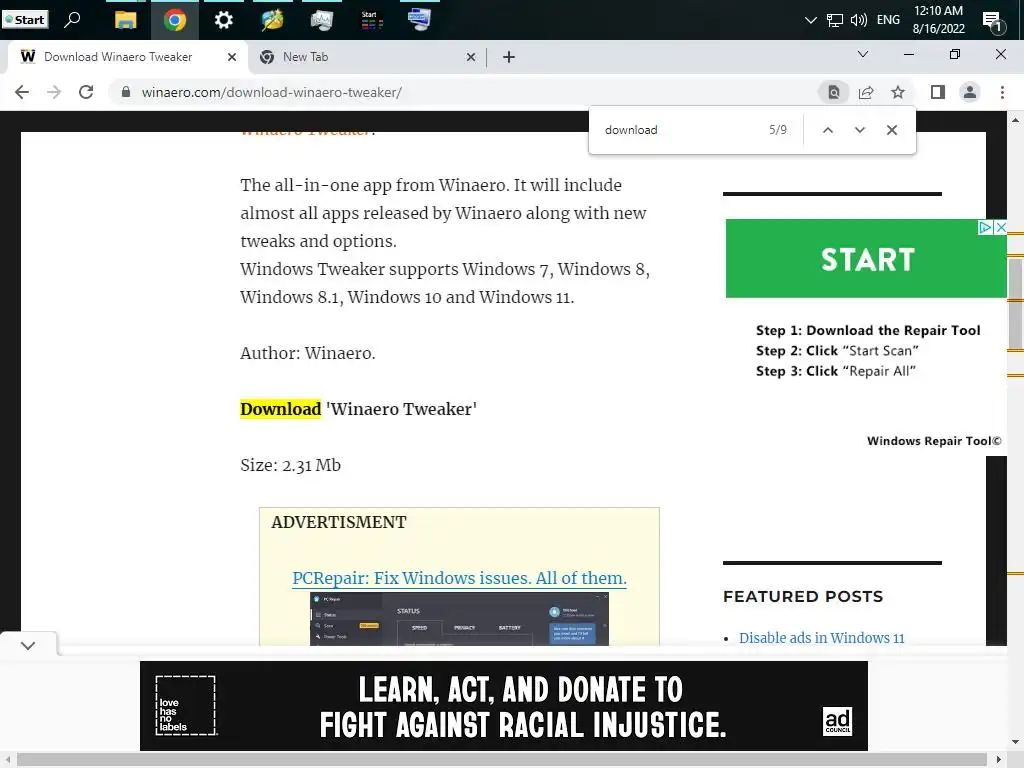Go to the next find match
The image size is (1024, 768).
point(859,130)
